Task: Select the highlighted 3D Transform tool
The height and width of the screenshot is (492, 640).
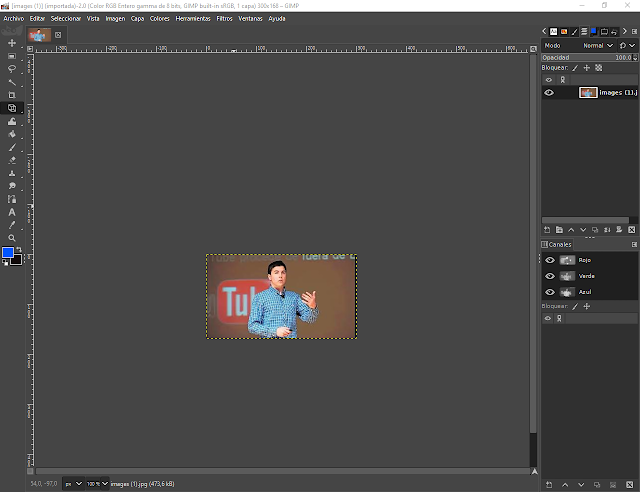Action: coord(12,108)
